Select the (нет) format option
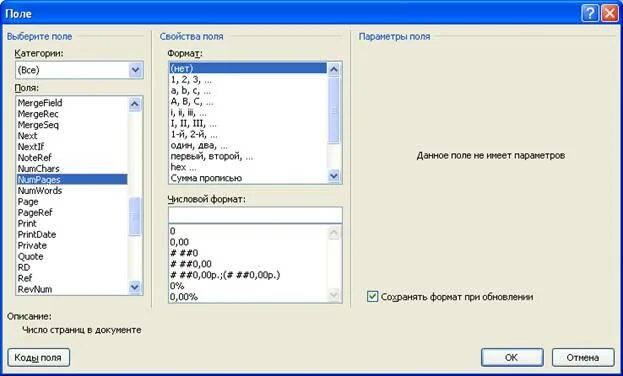 click(x=248, y=68)
